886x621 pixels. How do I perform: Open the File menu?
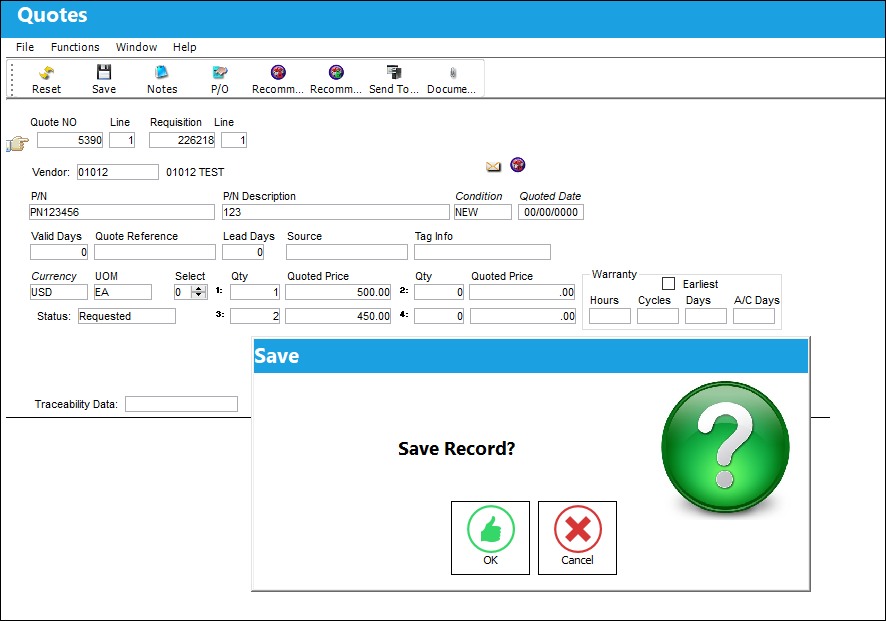pos(25,47)
